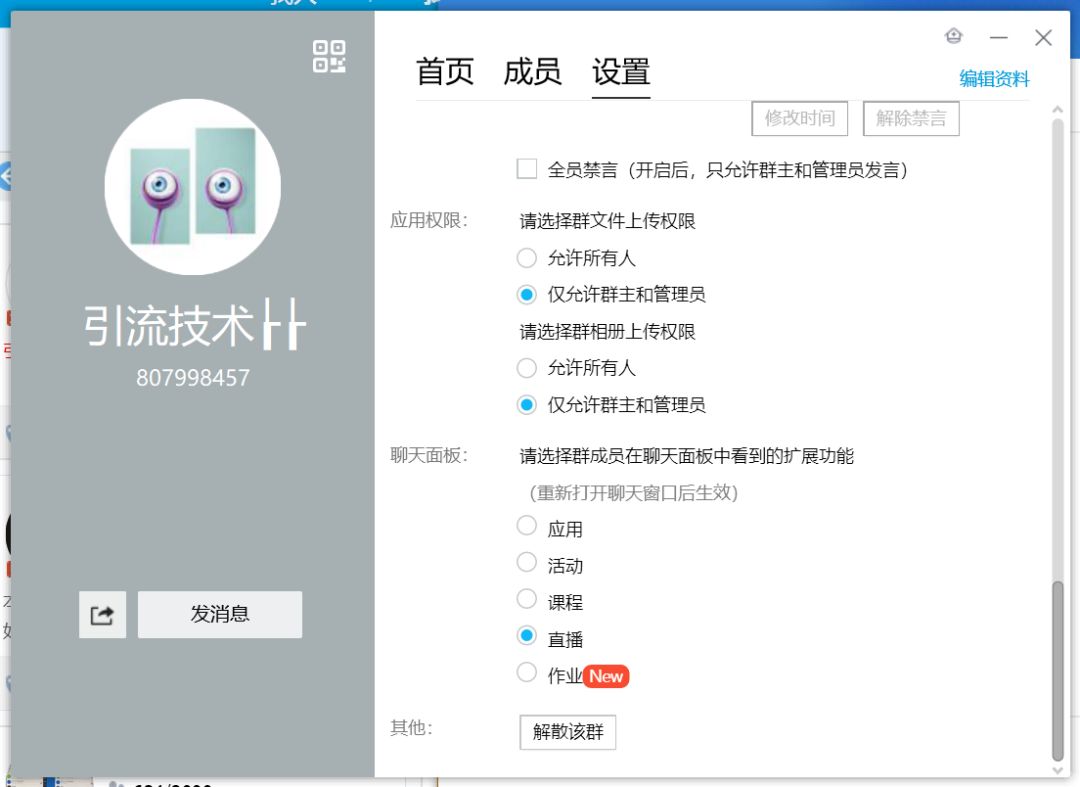
Task: Close the group profile window
Action: coord(1043,37)
